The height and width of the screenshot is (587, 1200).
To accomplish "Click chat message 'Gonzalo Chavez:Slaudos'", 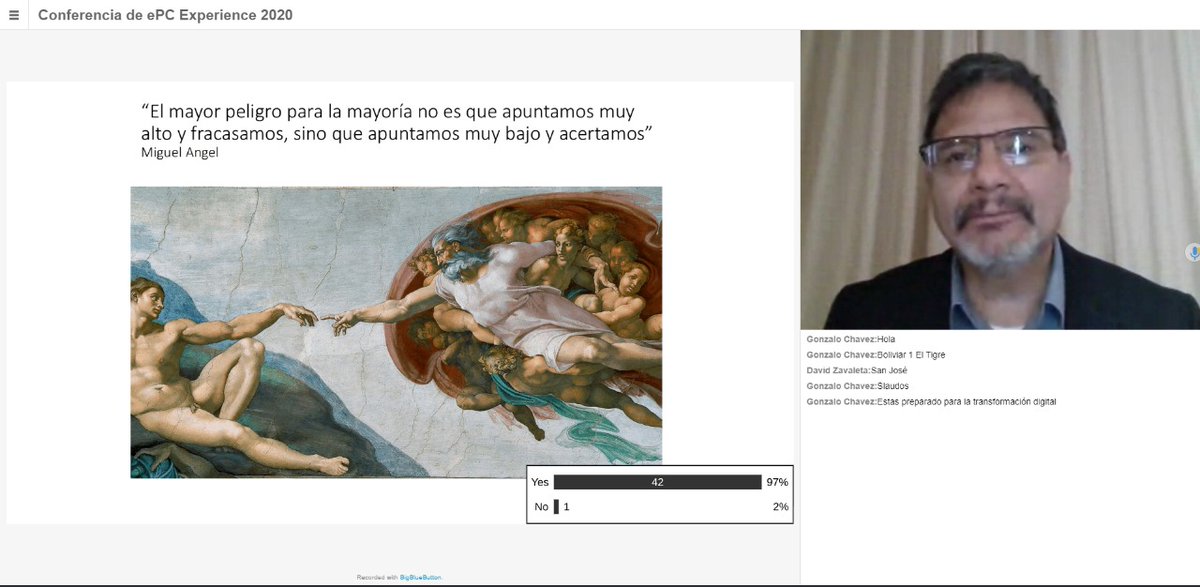I will tap(857, 386).
